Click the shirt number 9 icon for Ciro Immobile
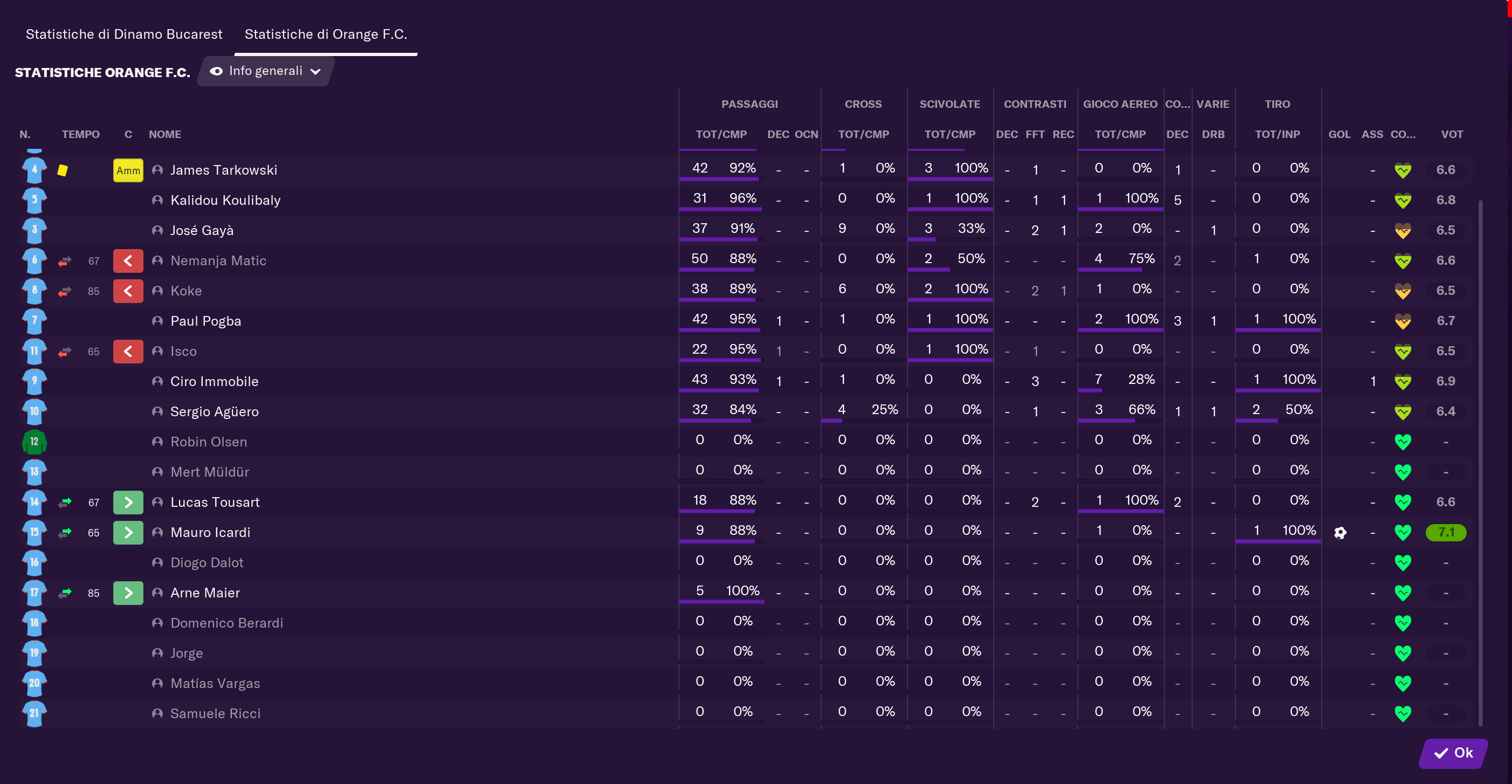 coord(34,381)
